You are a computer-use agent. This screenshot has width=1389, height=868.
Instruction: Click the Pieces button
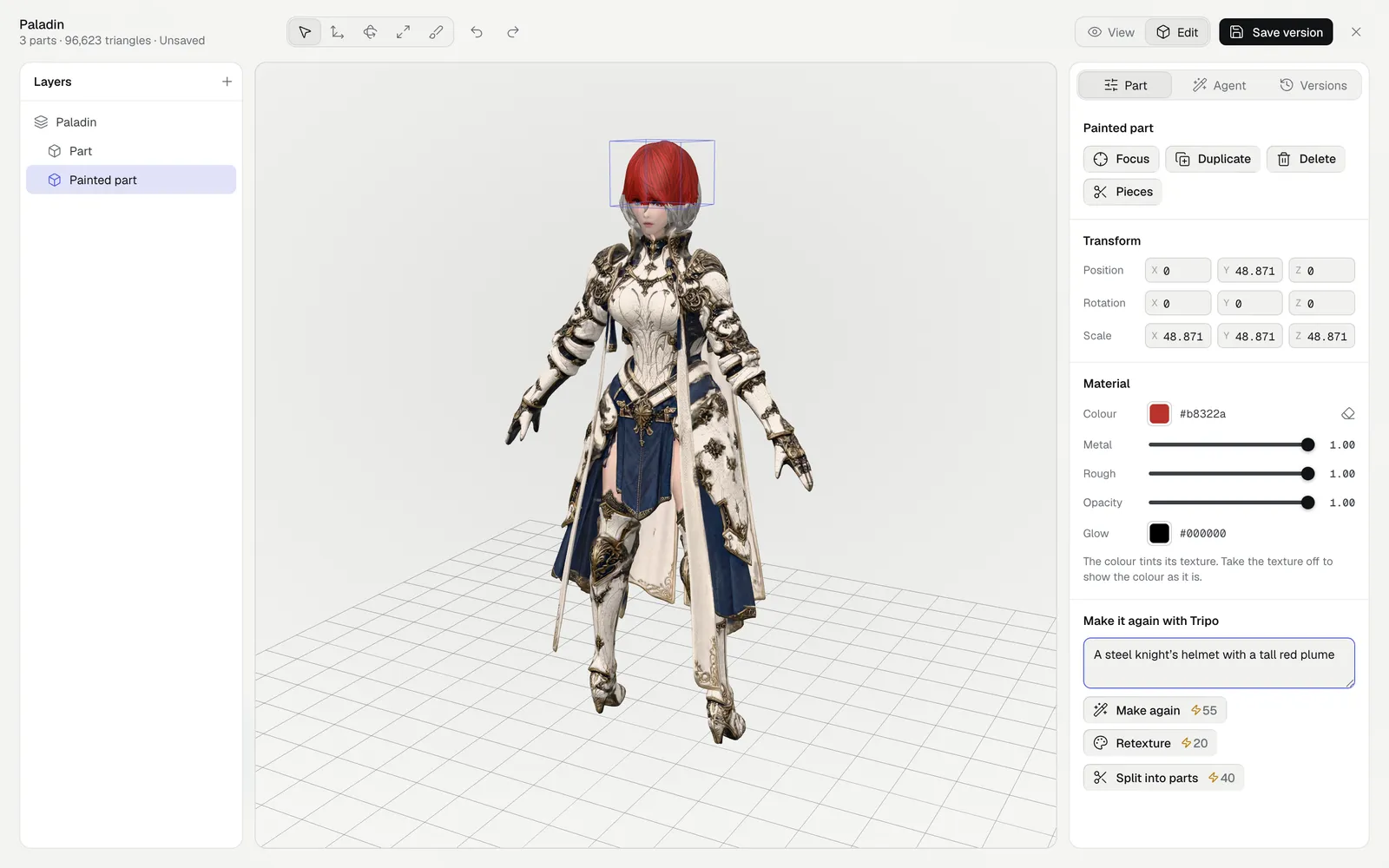pos(1122,192)
